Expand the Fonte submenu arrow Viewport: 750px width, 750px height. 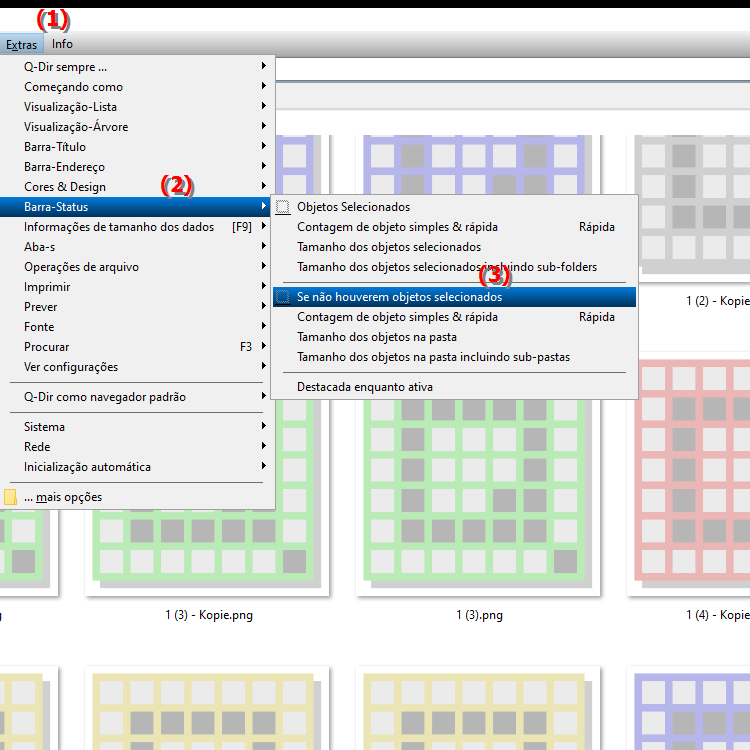point(264,326)
